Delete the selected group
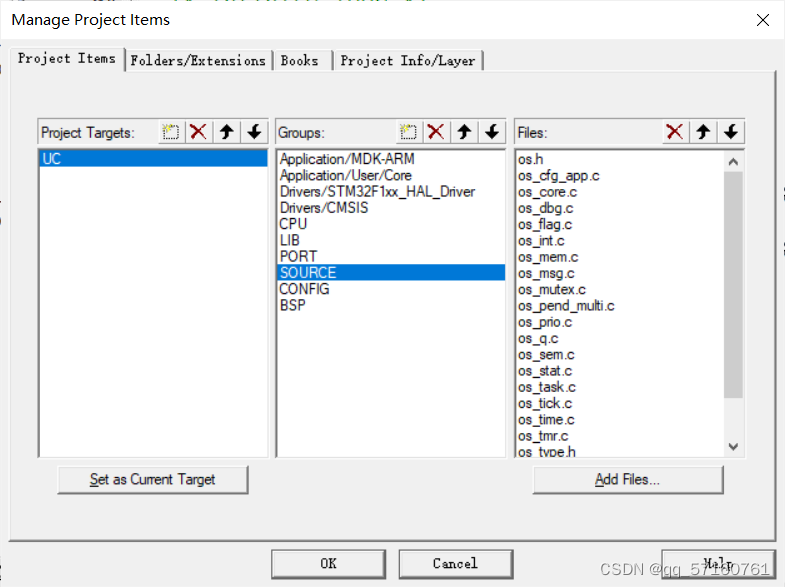Screen dimensions: 785x587 click(436, 132)
